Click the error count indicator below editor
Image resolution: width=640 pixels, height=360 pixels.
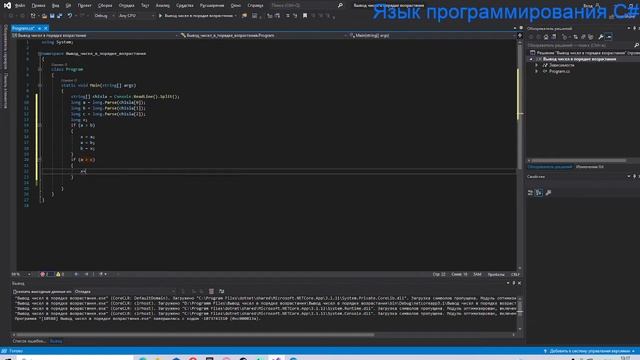point(47,274)
